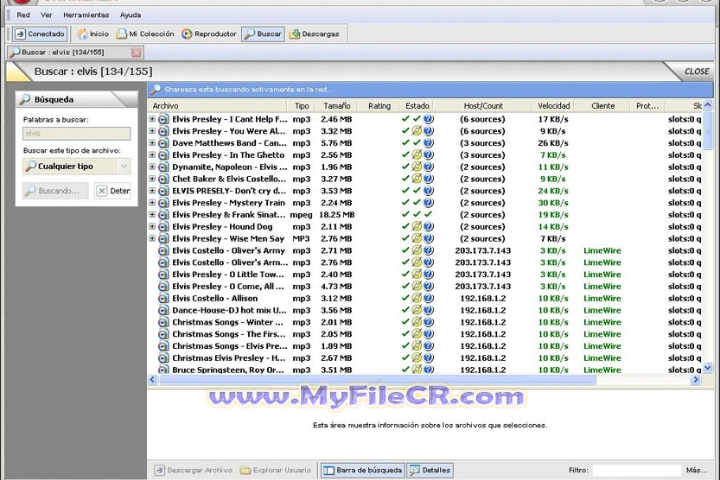Toggle the Detalles panel
The height and width of the screenshot is (480, 720).
click(x=429, y=470)
